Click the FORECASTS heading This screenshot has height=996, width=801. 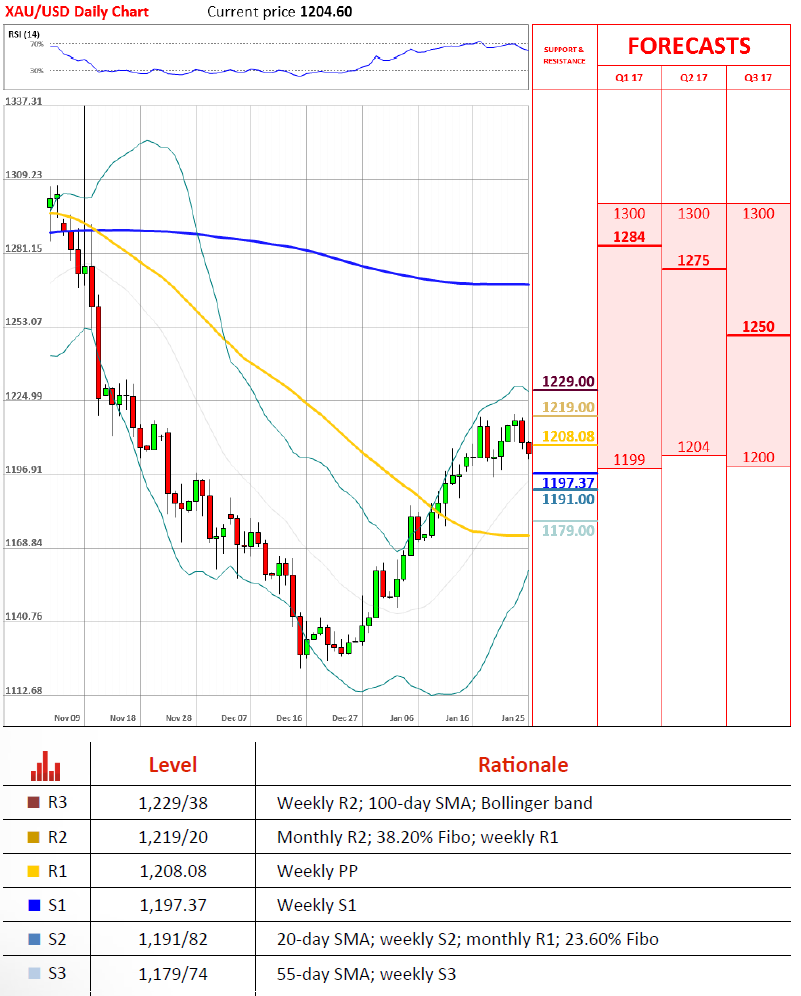689,46
